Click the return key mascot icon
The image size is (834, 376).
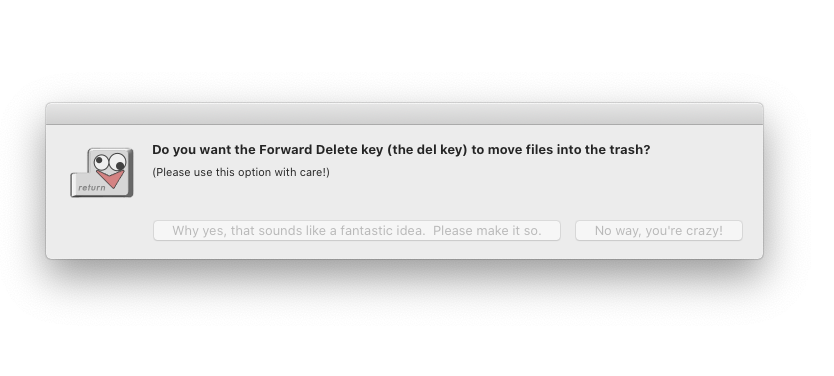click(102, 172)
